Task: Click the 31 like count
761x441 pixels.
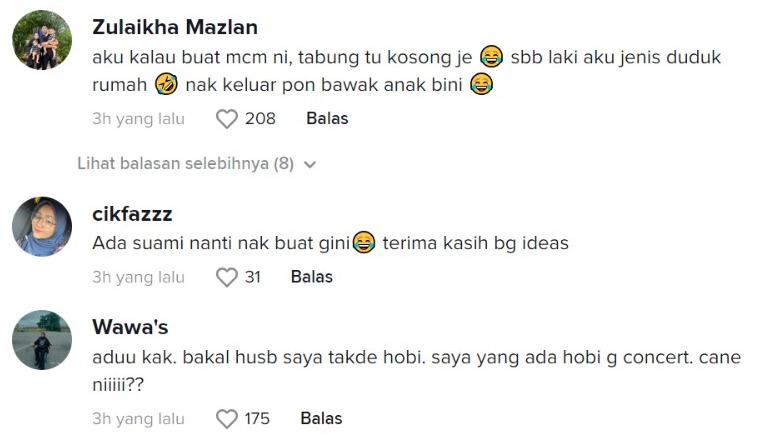Action: point(252,277)
